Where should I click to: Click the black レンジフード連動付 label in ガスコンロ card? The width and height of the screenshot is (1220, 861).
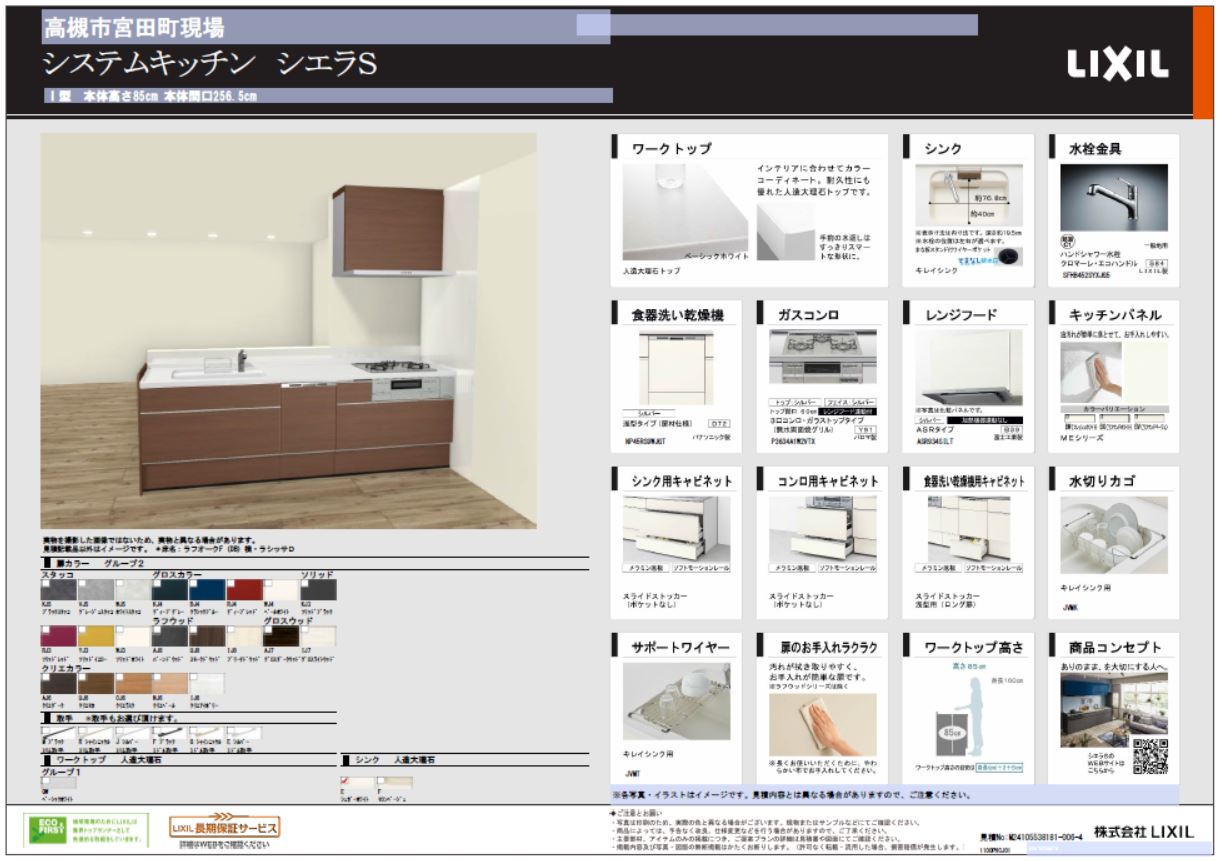pos(849,411)
